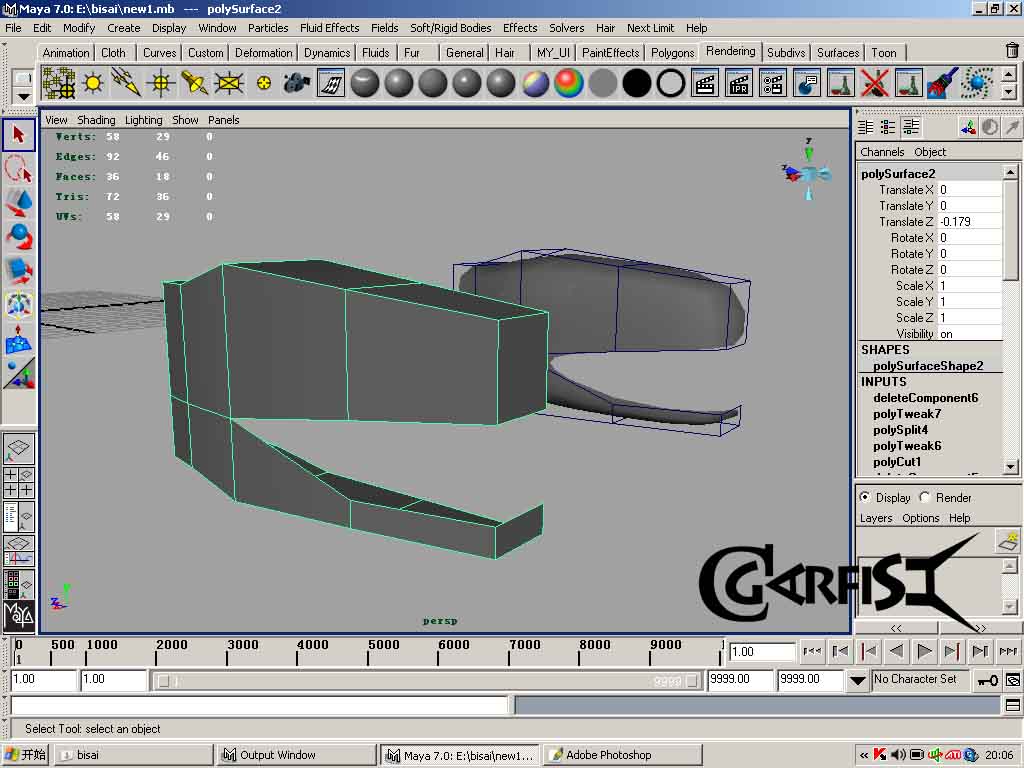
Task: Click the playback range slider bar
Action: (x=427, y=680)
